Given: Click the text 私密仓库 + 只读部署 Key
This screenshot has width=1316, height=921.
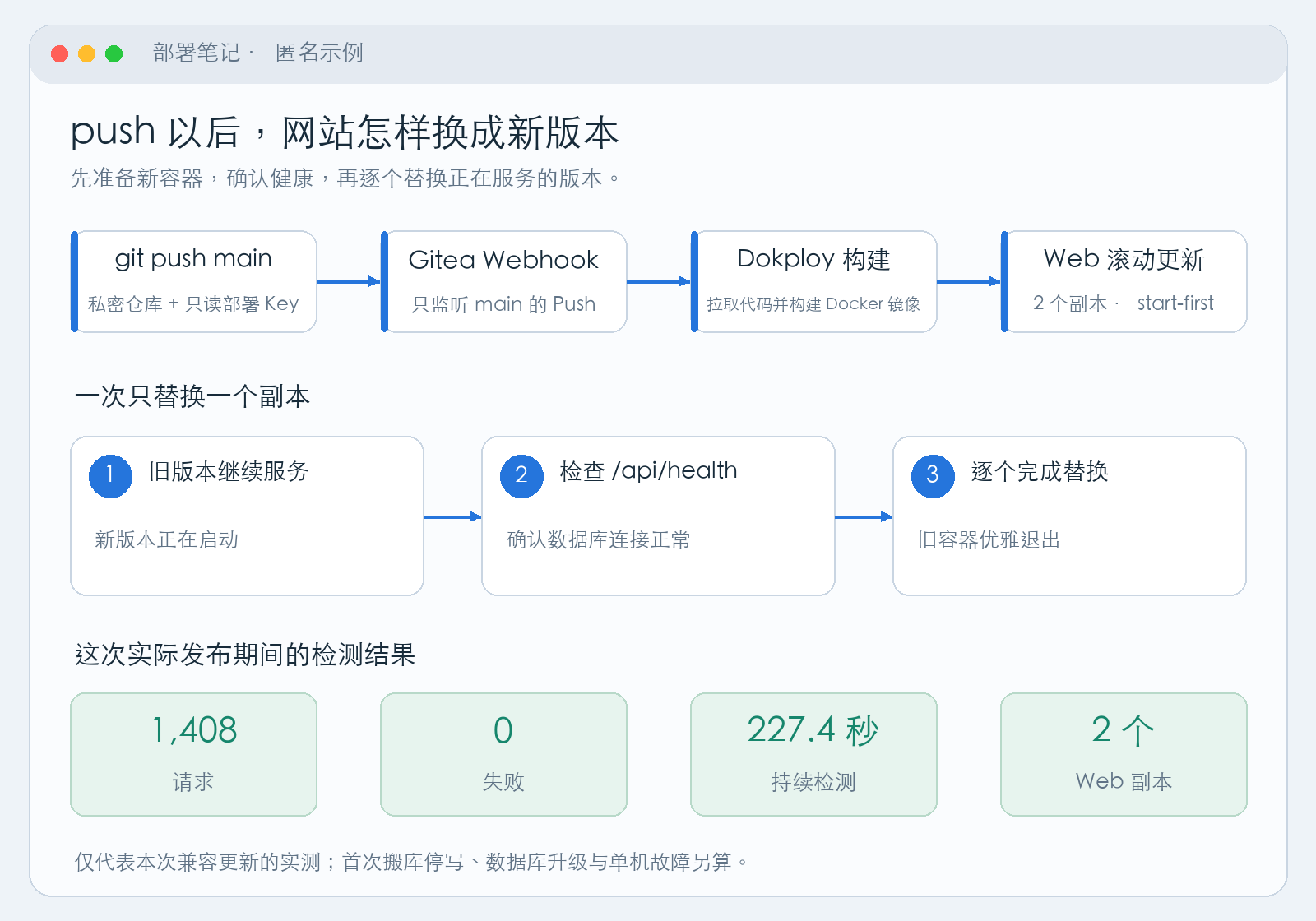Looking at the screenshot, I should click(193, 303).
